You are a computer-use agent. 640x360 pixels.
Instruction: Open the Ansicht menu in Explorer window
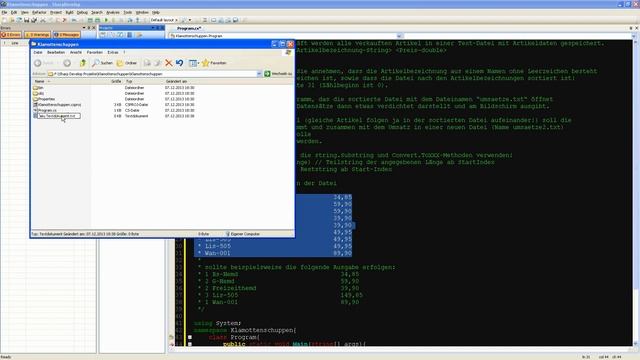(x=76, y=52)
